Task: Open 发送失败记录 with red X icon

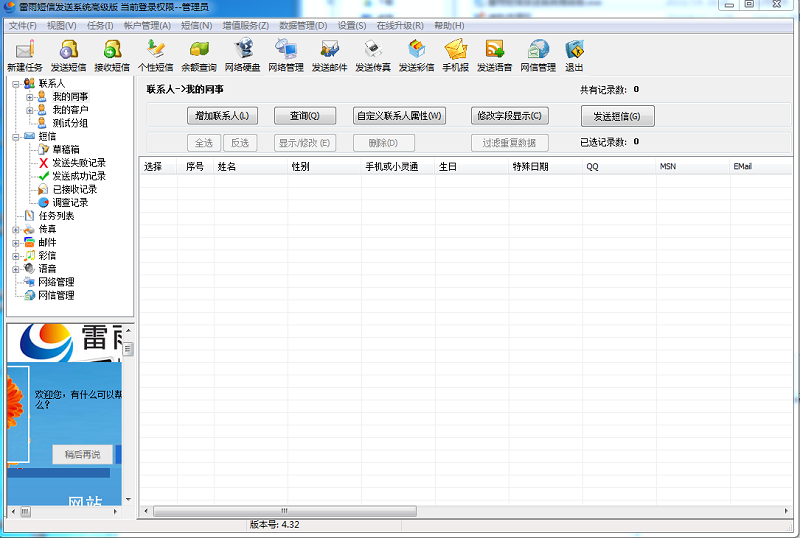Action: pyautogui.click(x=79, y=163)
